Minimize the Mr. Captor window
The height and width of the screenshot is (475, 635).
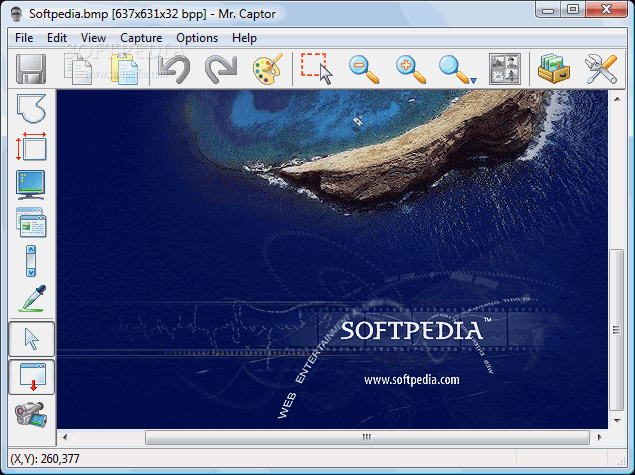tap(548, 10)
